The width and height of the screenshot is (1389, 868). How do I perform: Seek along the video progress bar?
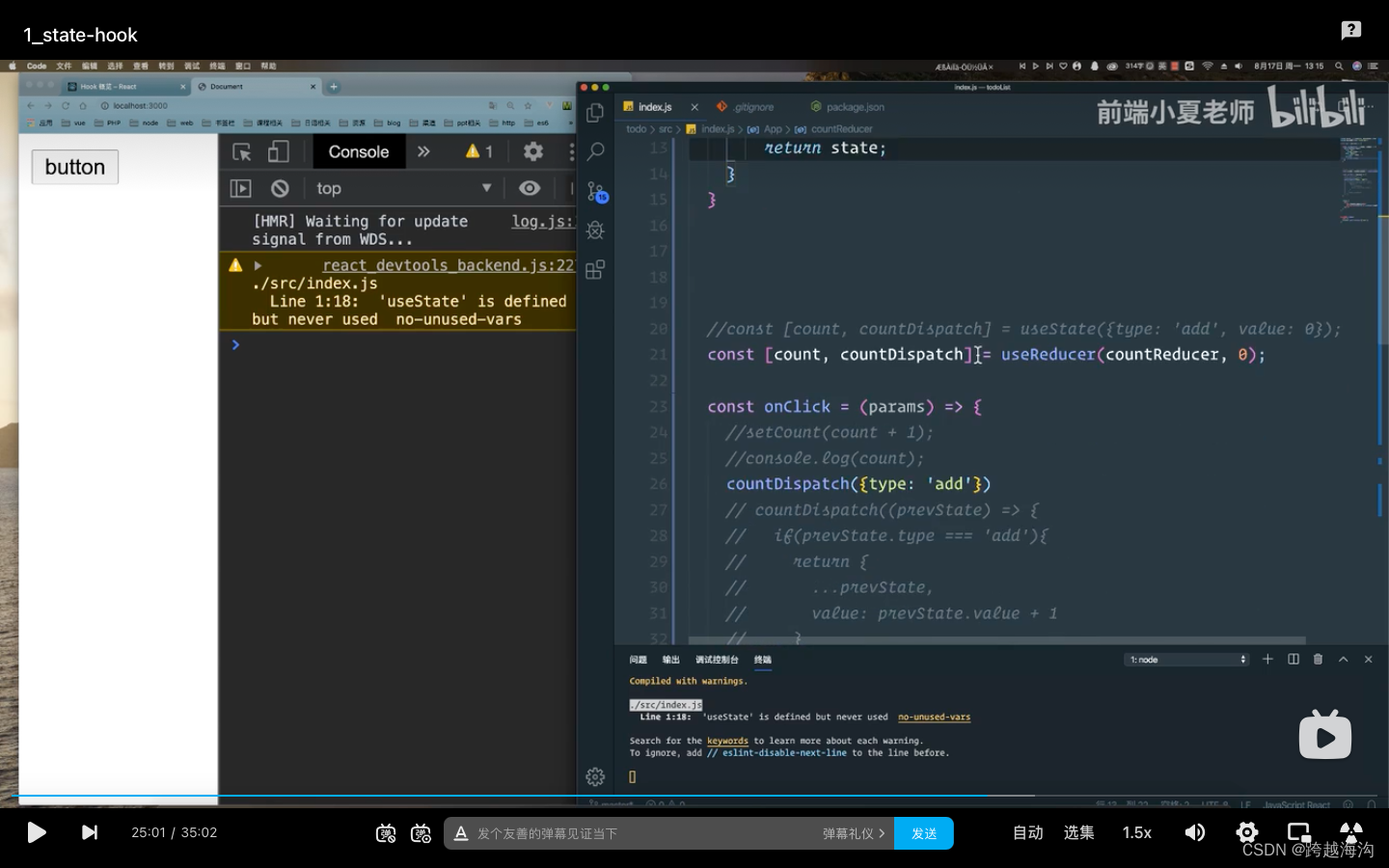point(694,797)
